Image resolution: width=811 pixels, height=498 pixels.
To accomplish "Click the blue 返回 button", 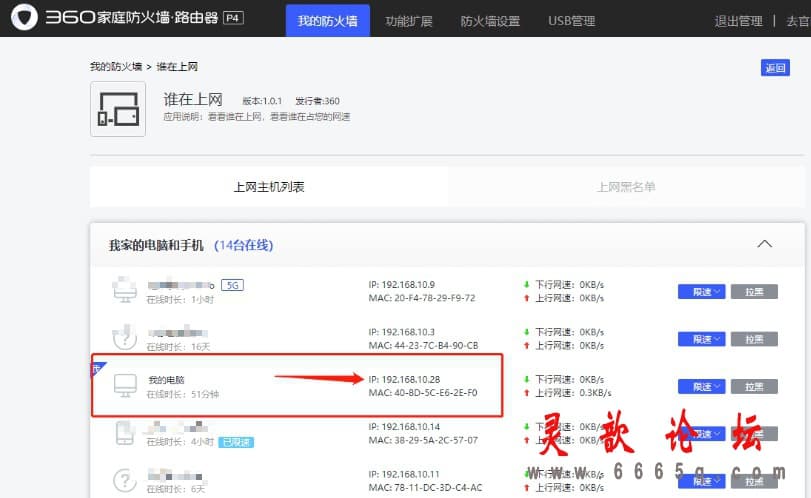I will pos(775,68).
